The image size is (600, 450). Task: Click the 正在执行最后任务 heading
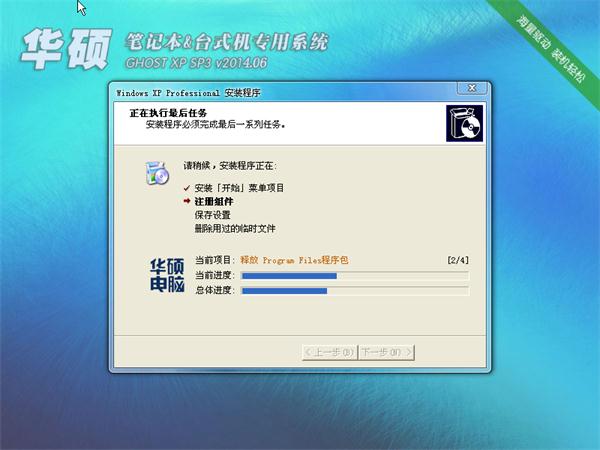click(170, 113)
